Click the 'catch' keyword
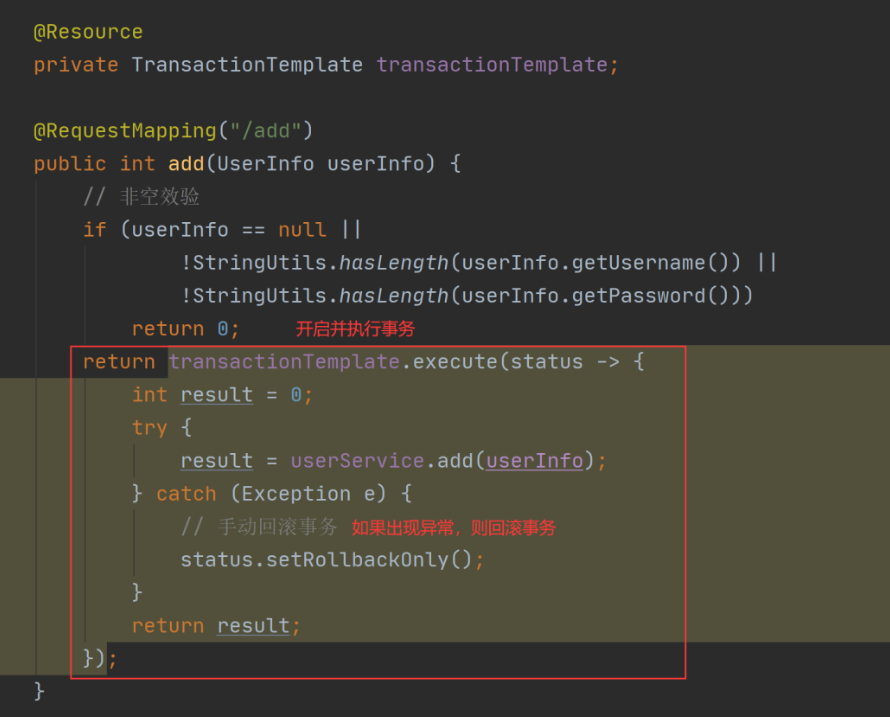 tap(186, 493)
